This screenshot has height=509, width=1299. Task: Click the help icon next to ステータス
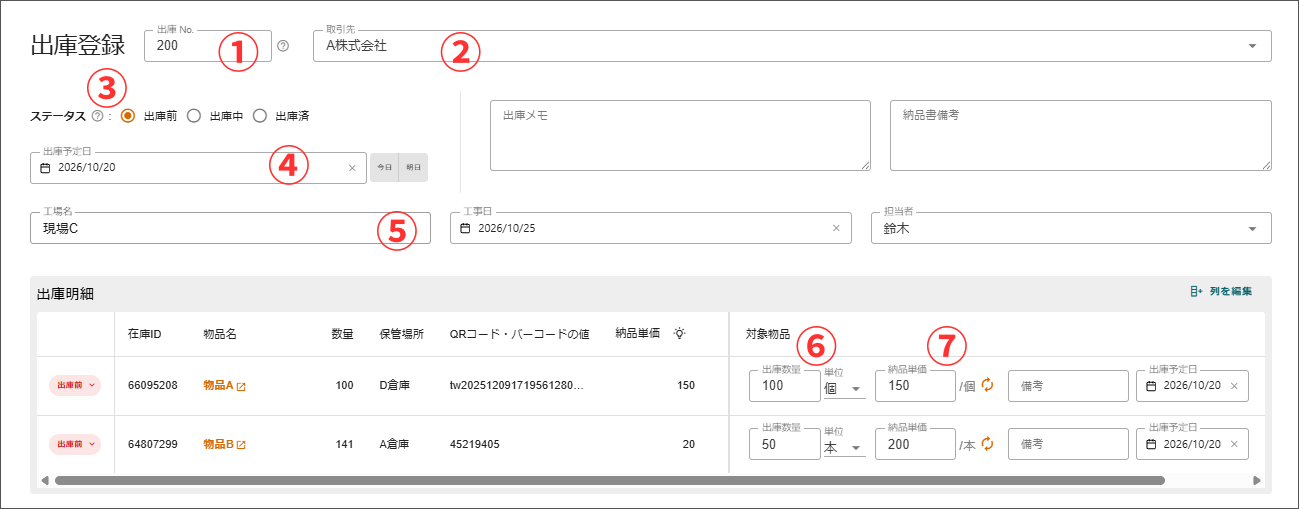click(x=97, y=116)
